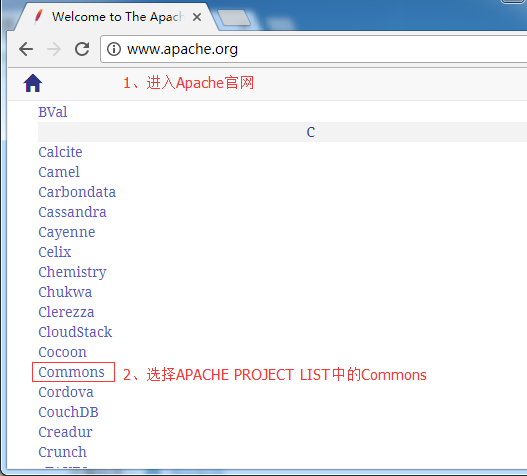Screen dimensions: 527x476
Task: Open the Calcite project link
Action: click(60, 152)
